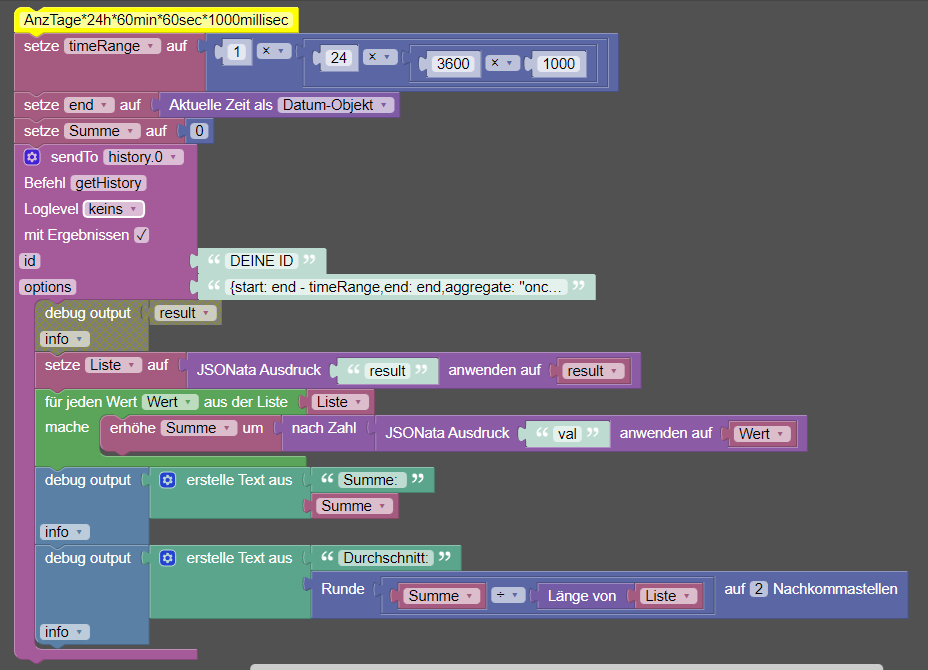928x670 pixels.
Task: Open 'Liste' variable dropdown in setze block
Action: pos(114,365)
